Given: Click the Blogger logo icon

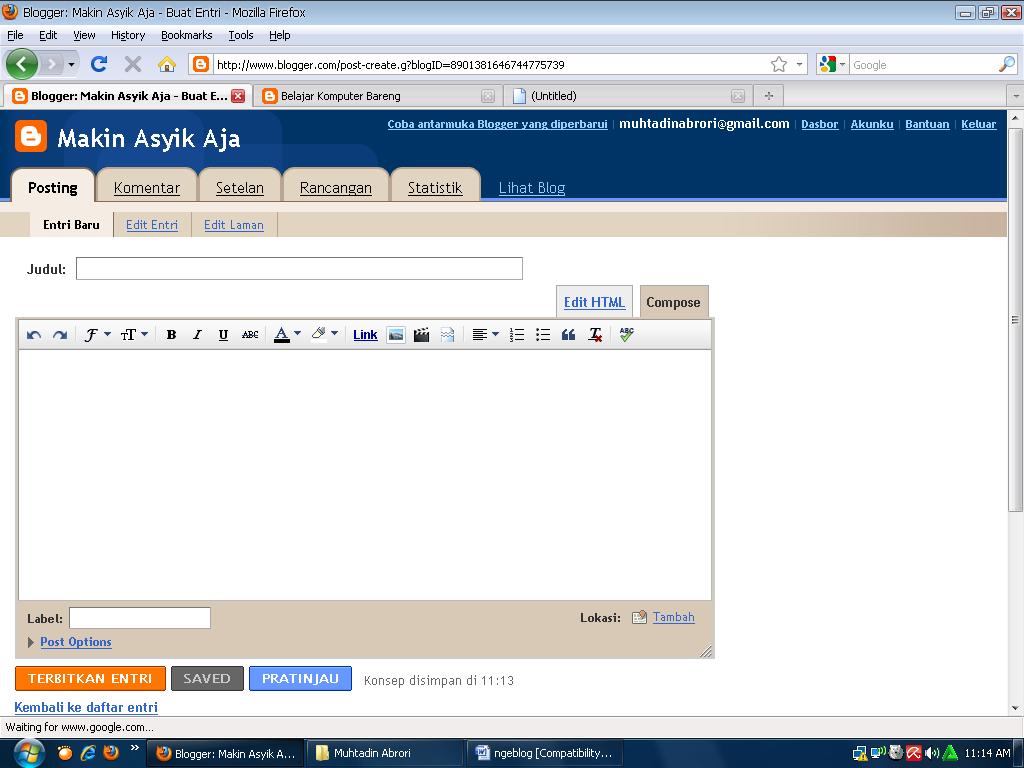Looking at the screenshot, I should (31, 136).
